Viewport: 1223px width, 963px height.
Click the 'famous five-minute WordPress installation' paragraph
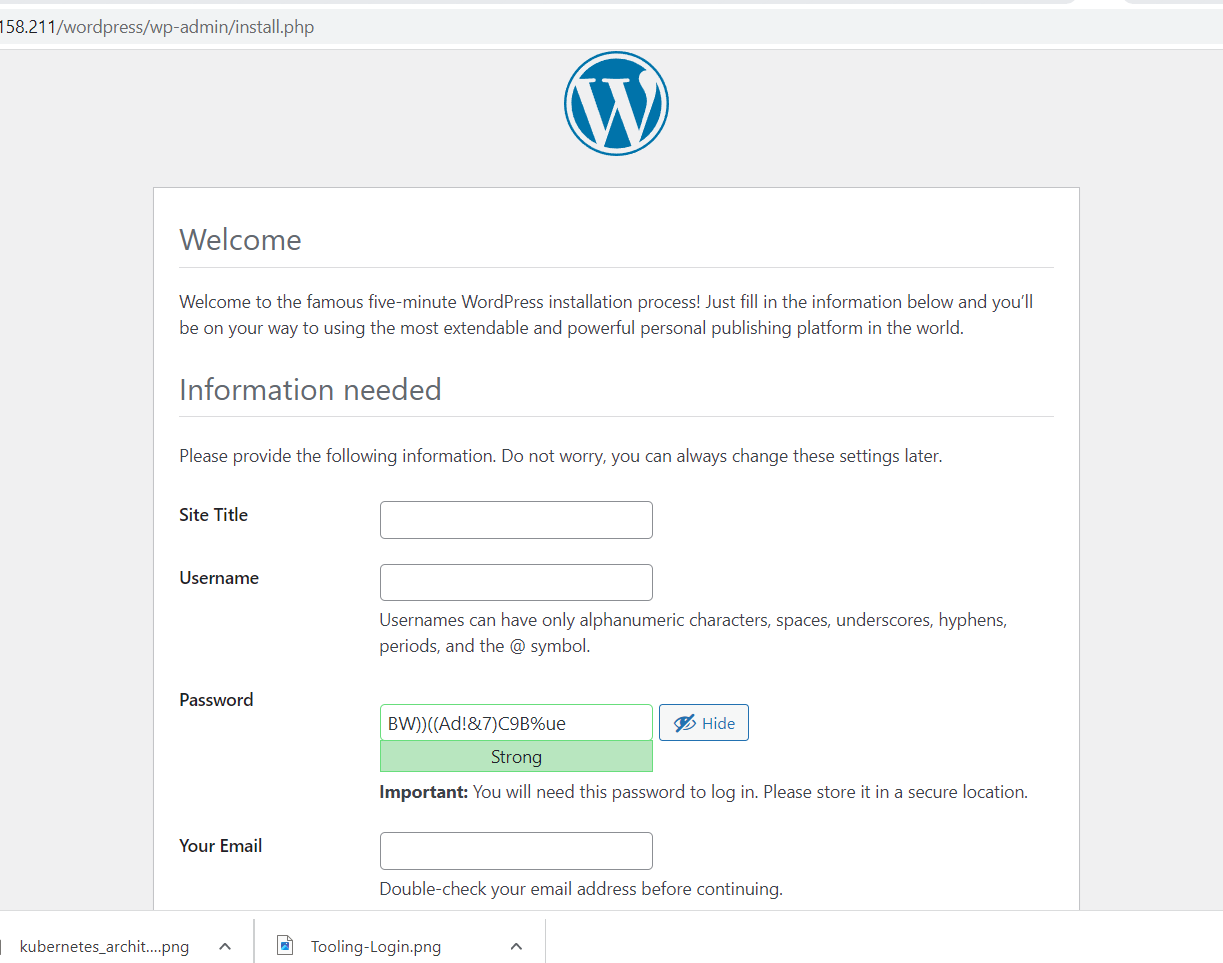tap(606, 315)
